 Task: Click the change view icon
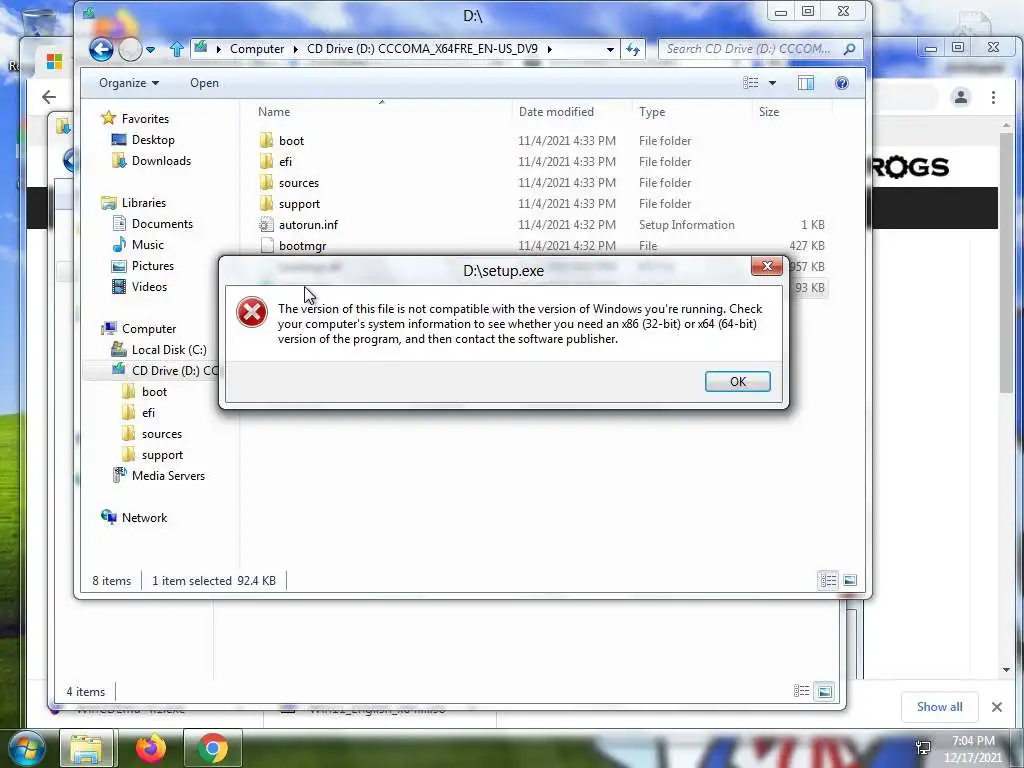751,83
